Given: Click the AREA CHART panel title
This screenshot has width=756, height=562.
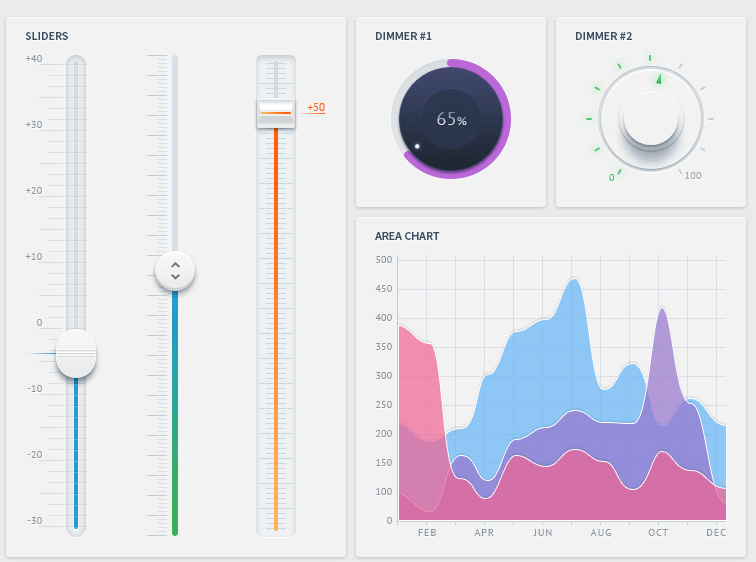Looking at the screenshot, I should click(407, 236).
